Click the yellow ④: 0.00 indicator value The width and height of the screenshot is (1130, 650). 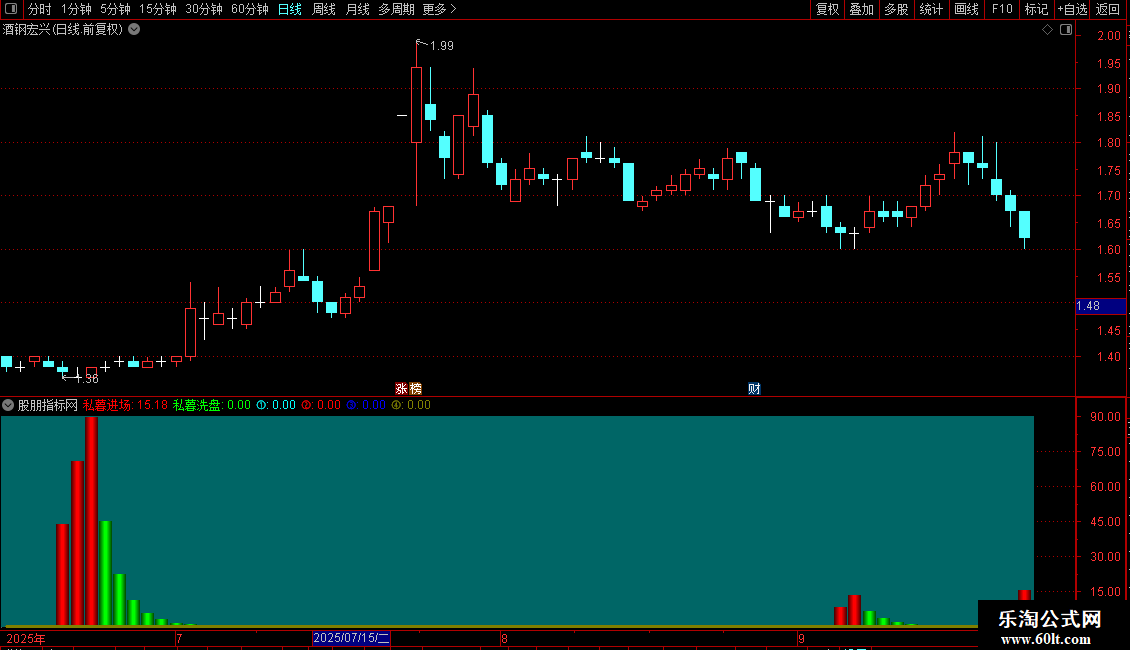pyautogui.click(x=411, y=405)
